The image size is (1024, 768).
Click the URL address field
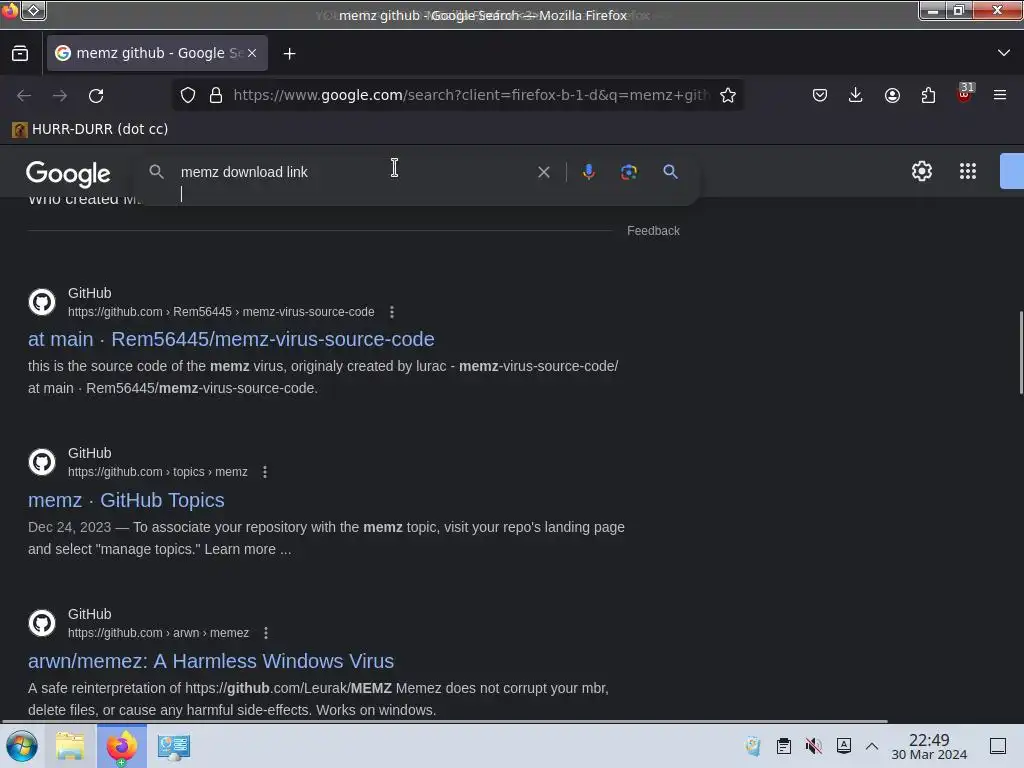tap(471, 95)
